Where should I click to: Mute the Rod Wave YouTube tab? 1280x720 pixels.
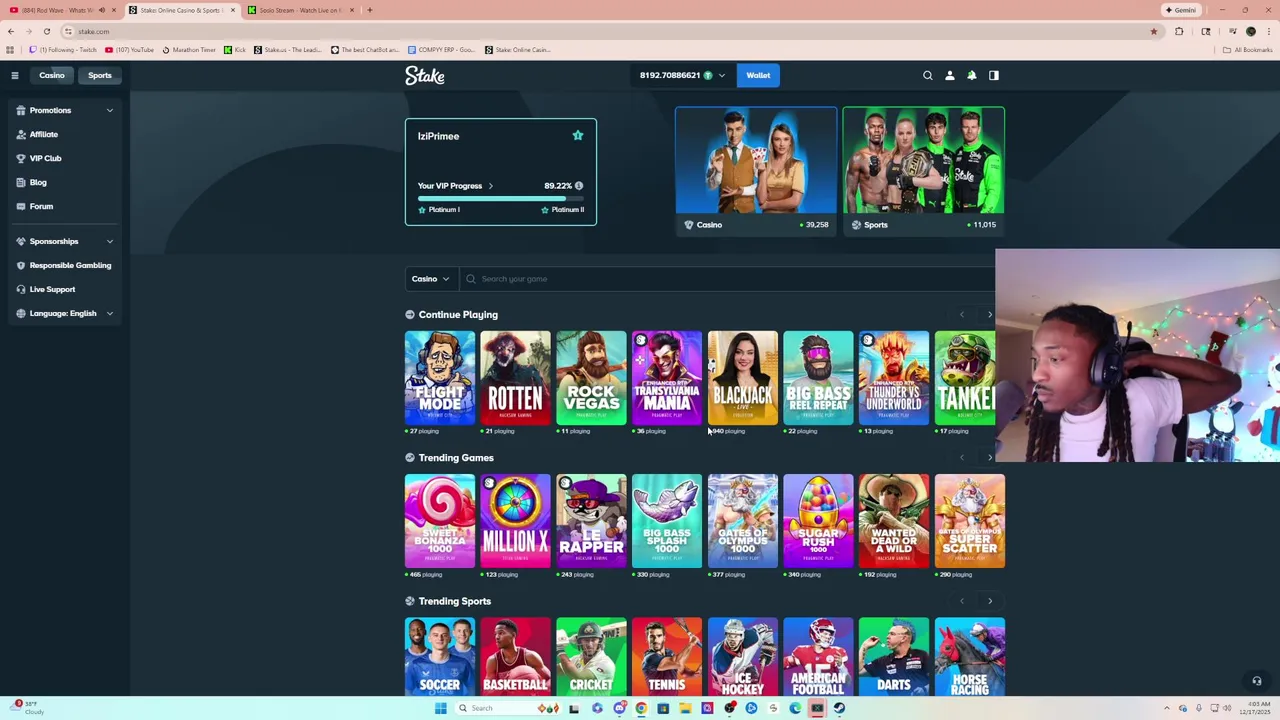tap(102, 10)
